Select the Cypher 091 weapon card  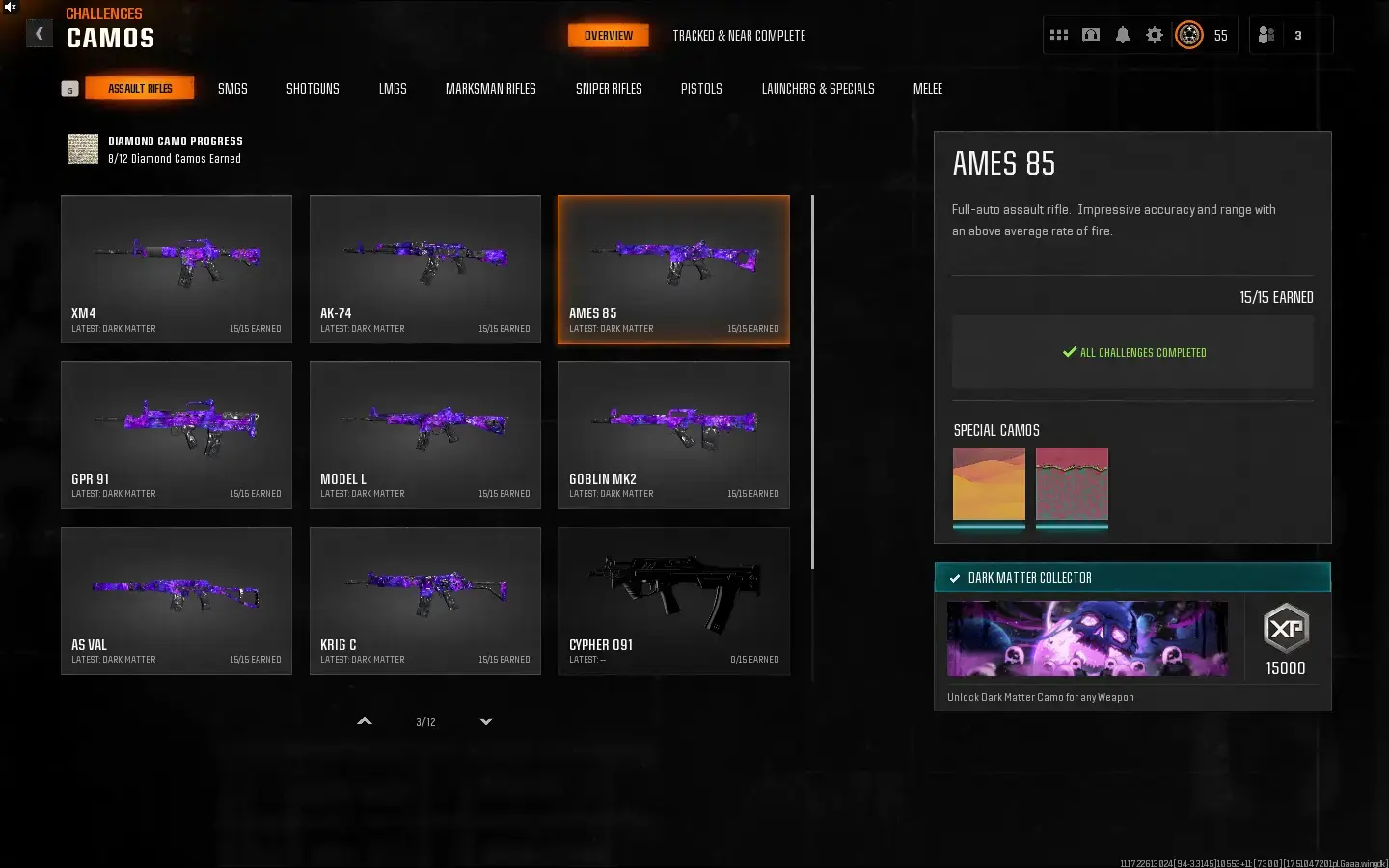(x=674, y=601)
